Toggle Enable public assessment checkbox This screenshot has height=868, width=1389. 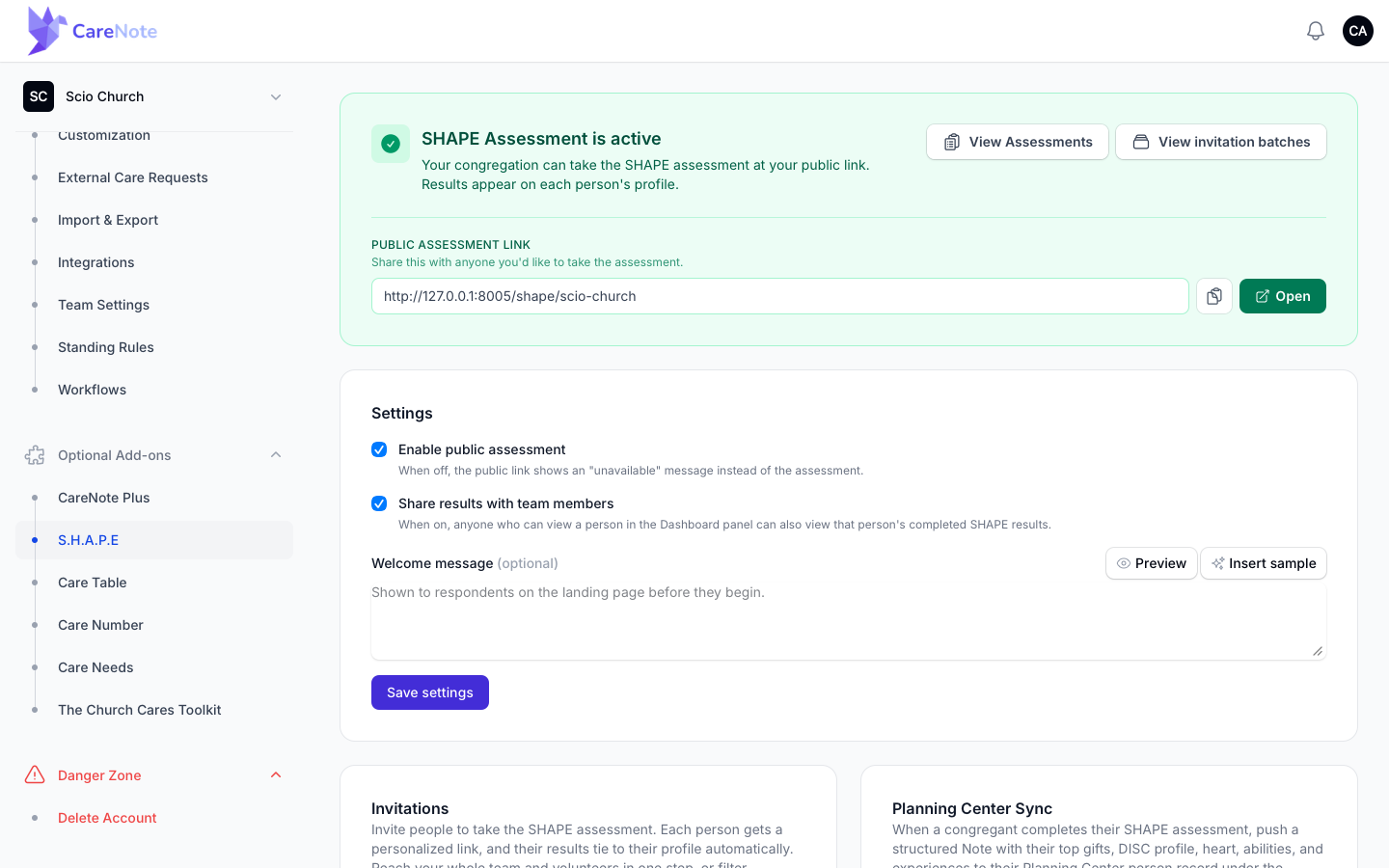[379, 449]
